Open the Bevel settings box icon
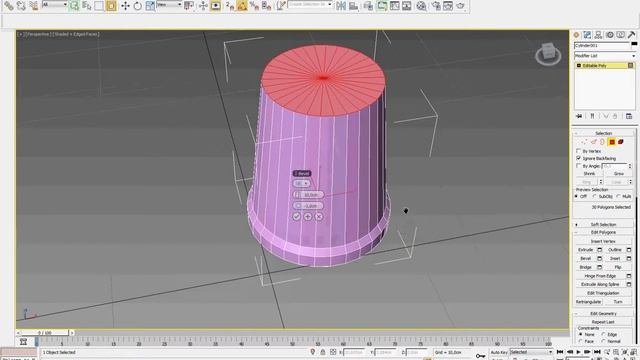Viewport: 640px width, 360px height. pos(600,258)
